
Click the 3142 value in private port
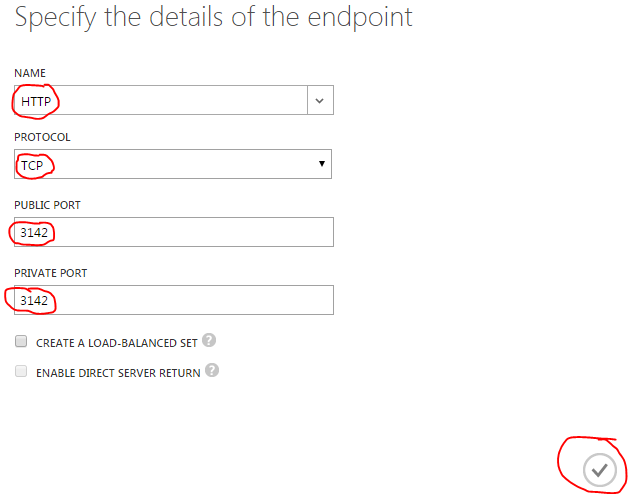34,301
